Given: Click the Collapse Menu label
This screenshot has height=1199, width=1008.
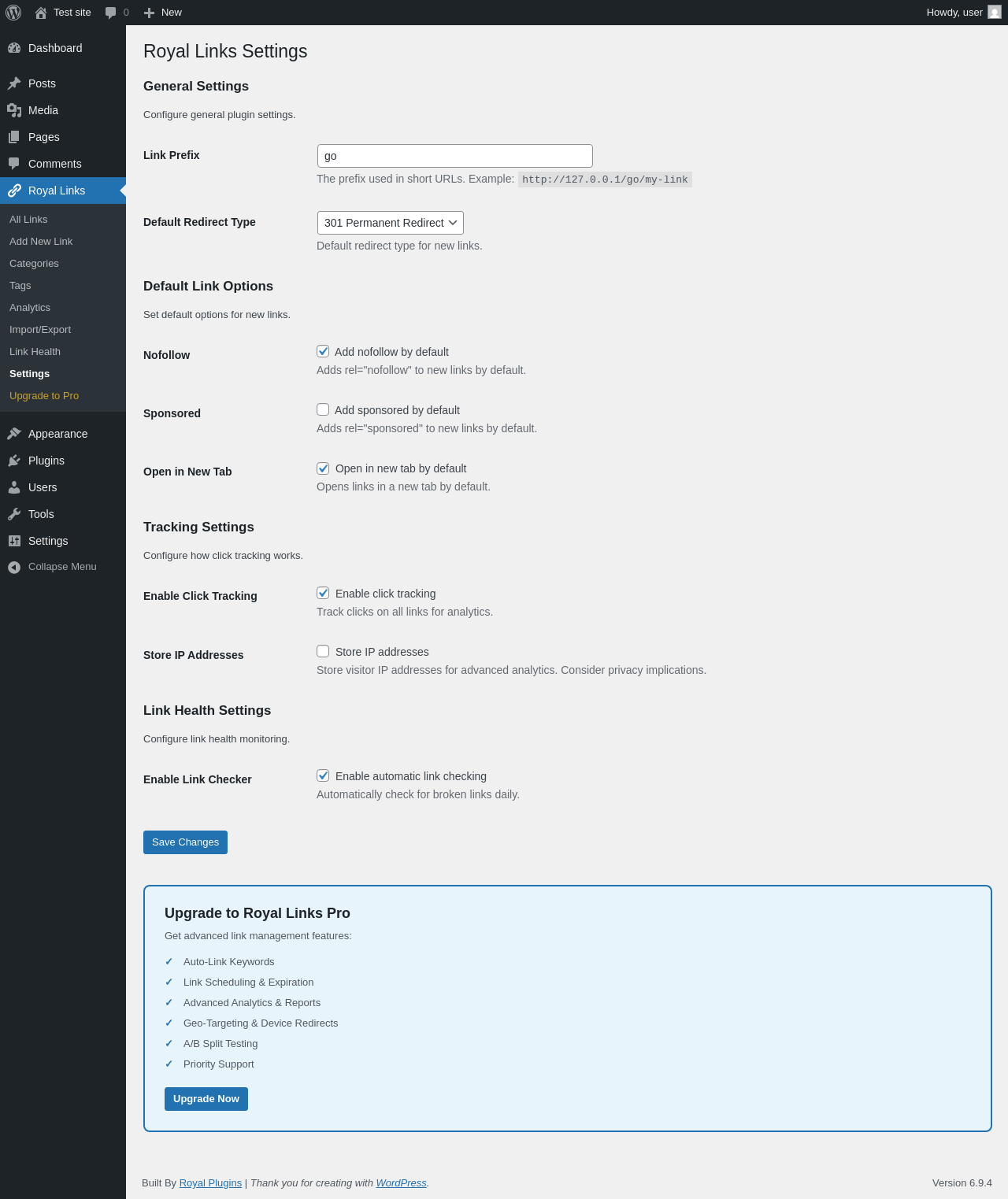Looking at the screenshot, I should 62,567.
